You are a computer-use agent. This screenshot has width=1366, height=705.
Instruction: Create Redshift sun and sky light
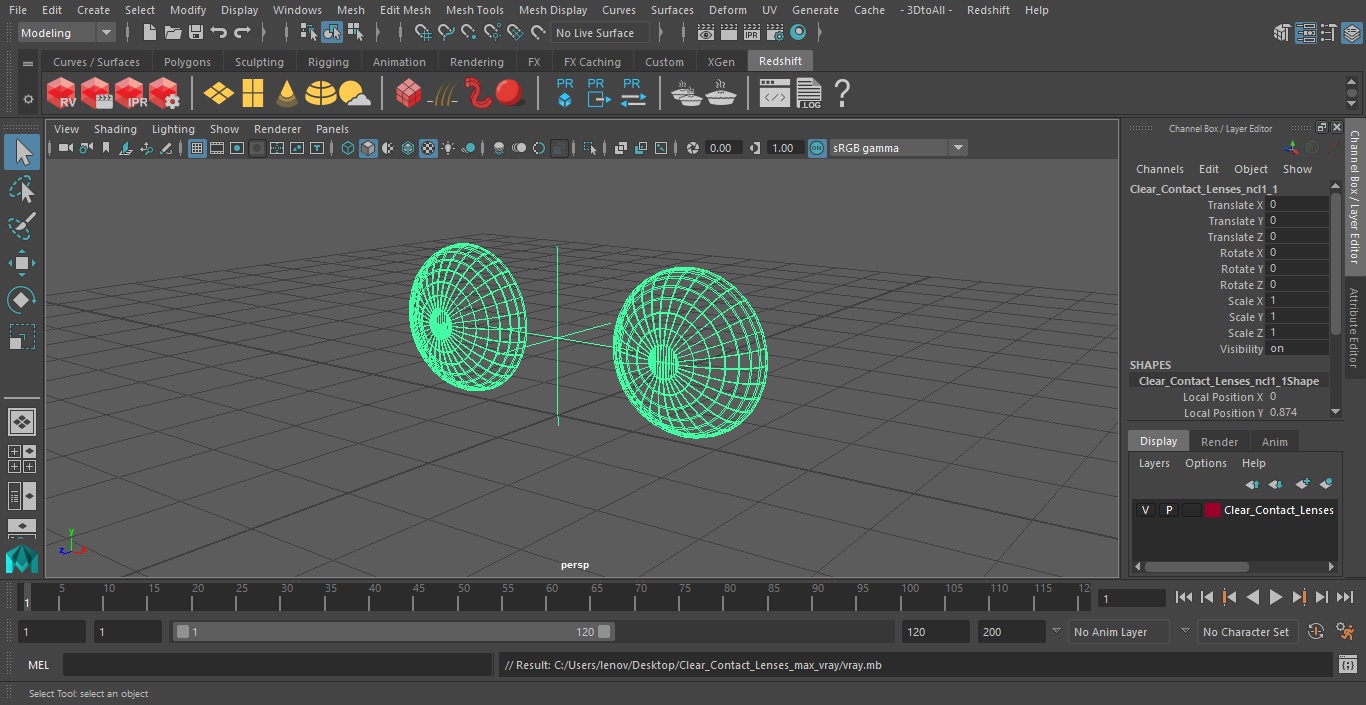(354, 94)
